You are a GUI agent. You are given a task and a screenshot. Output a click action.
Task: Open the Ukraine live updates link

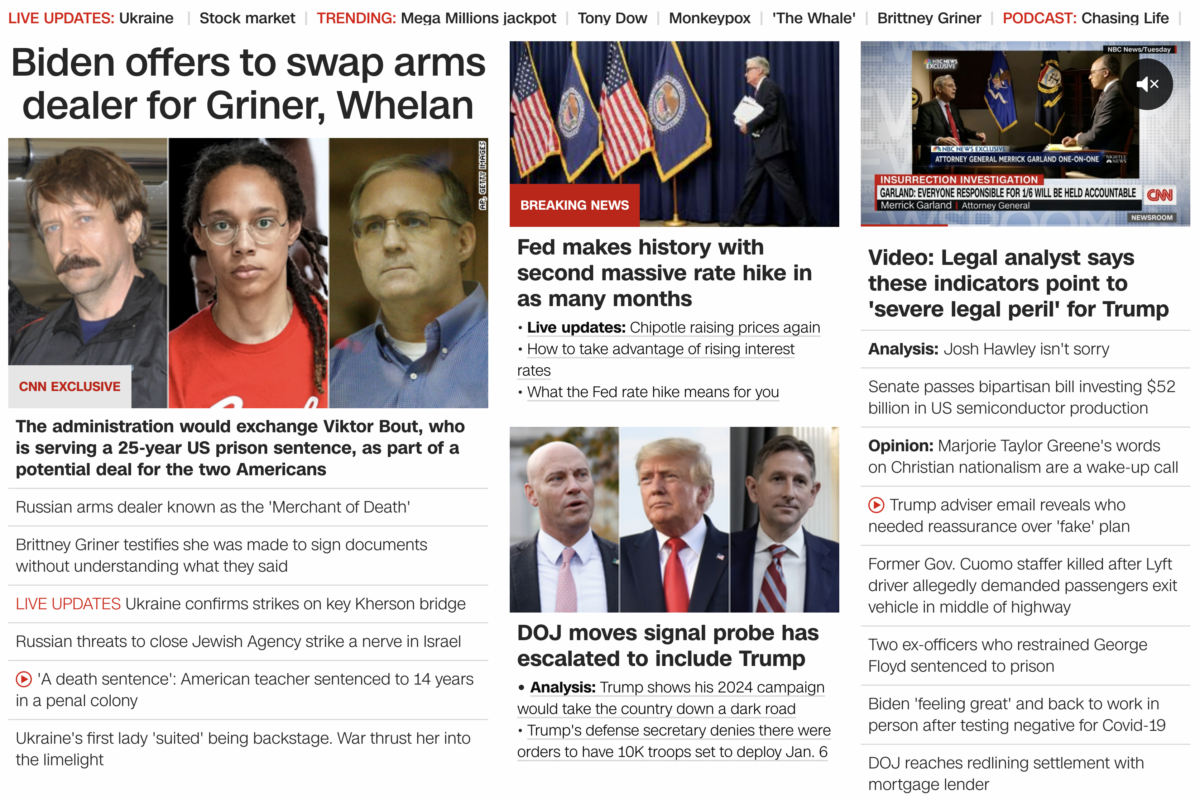pyautogui.click(x=146, y=18)
